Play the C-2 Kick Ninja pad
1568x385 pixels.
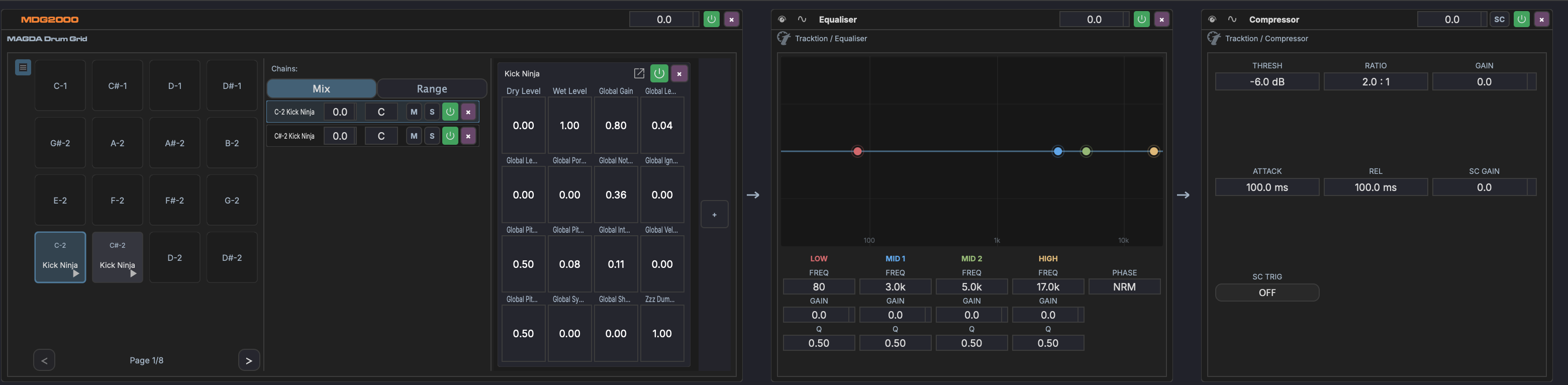coord(75,274)
